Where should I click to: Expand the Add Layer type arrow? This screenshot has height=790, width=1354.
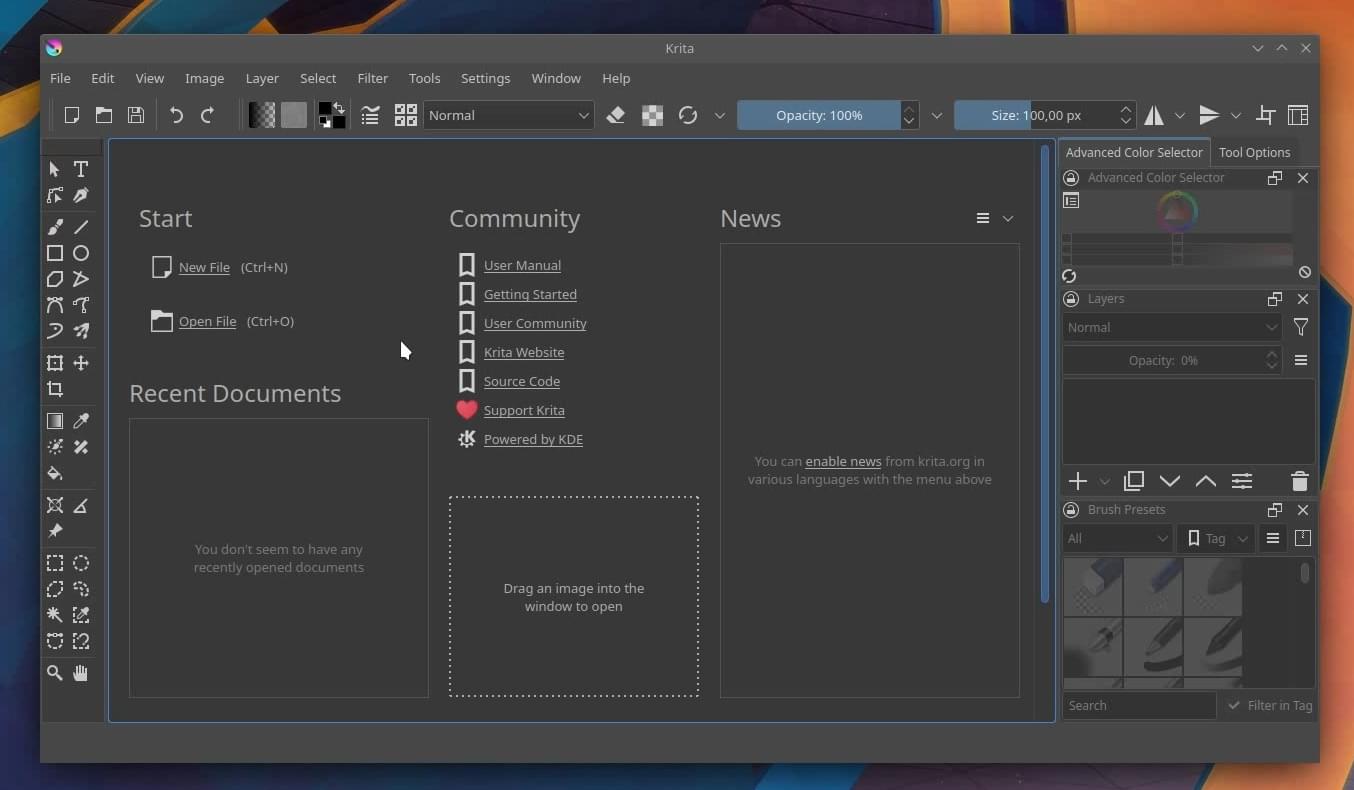tap(1104, 482)
